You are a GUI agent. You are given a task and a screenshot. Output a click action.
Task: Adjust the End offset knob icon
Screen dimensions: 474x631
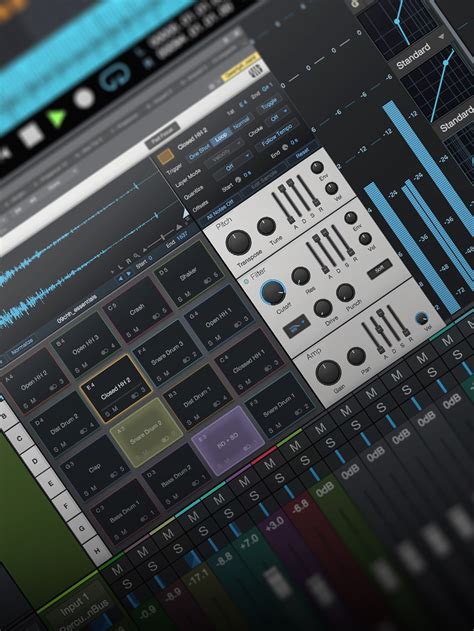[x=285, y=147]
